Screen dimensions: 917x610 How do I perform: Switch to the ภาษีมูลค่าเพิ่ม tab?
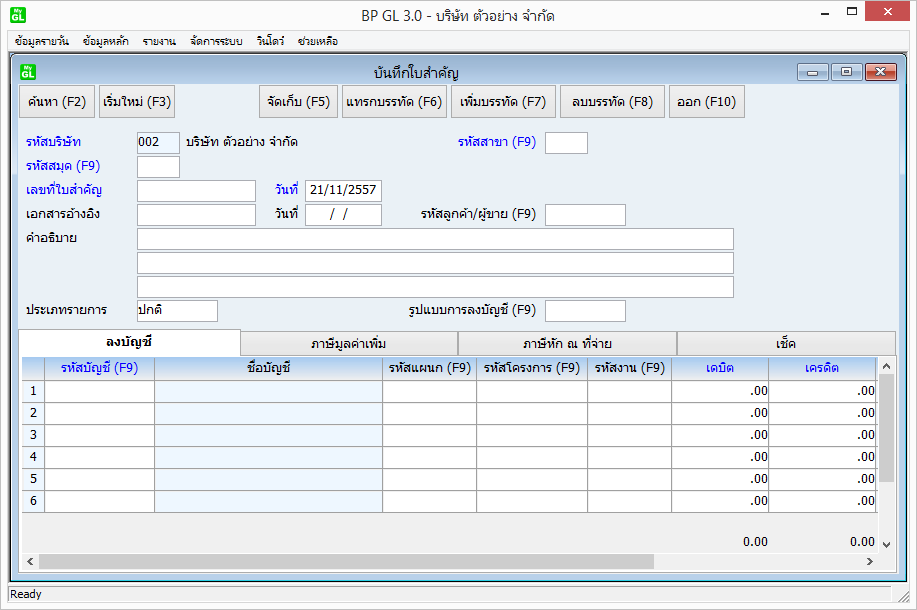(x=349, y=343)
